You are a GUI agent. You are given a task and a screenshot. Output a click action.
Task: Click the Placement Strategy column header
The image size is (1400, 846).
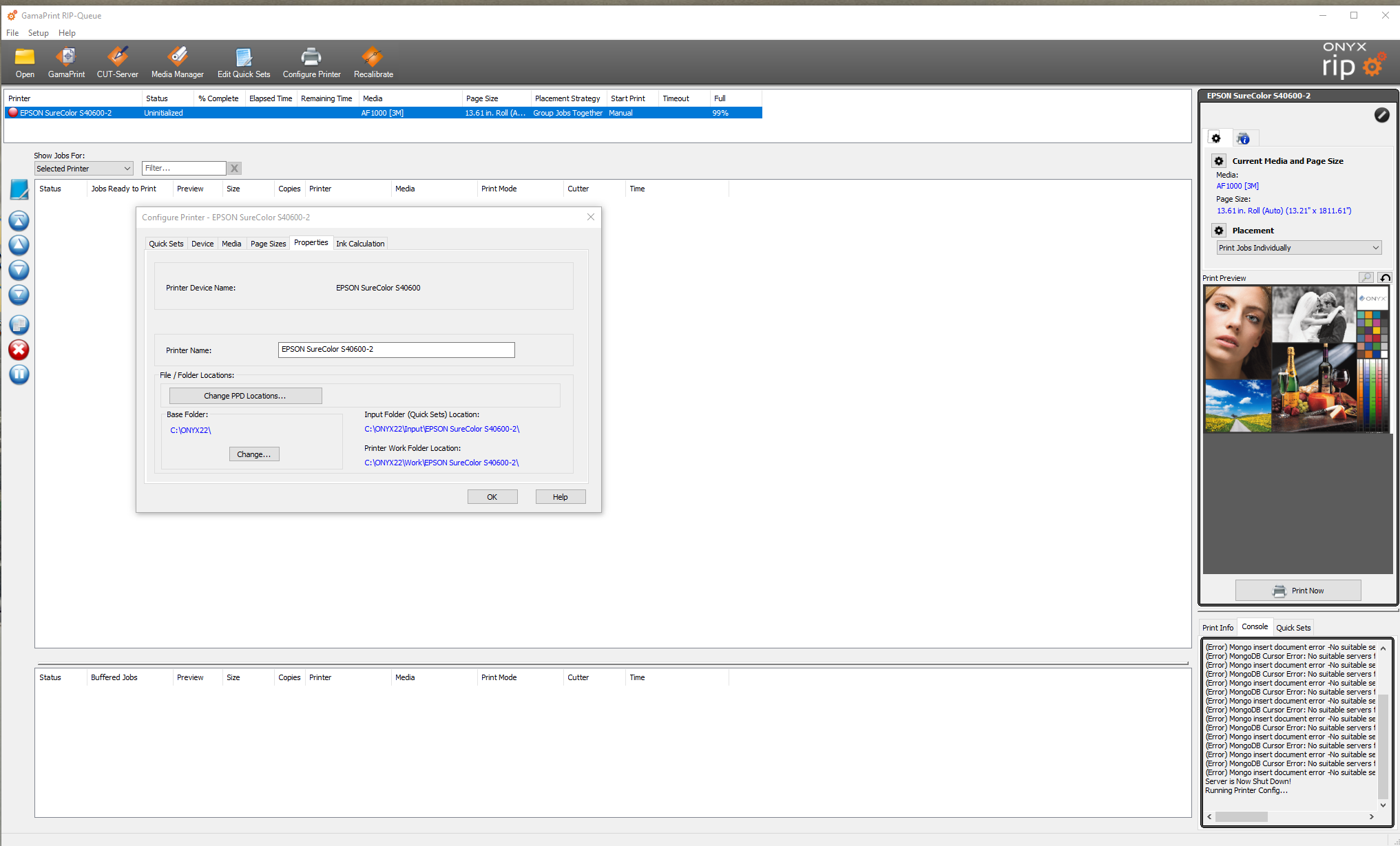click(x=567, y=98)
